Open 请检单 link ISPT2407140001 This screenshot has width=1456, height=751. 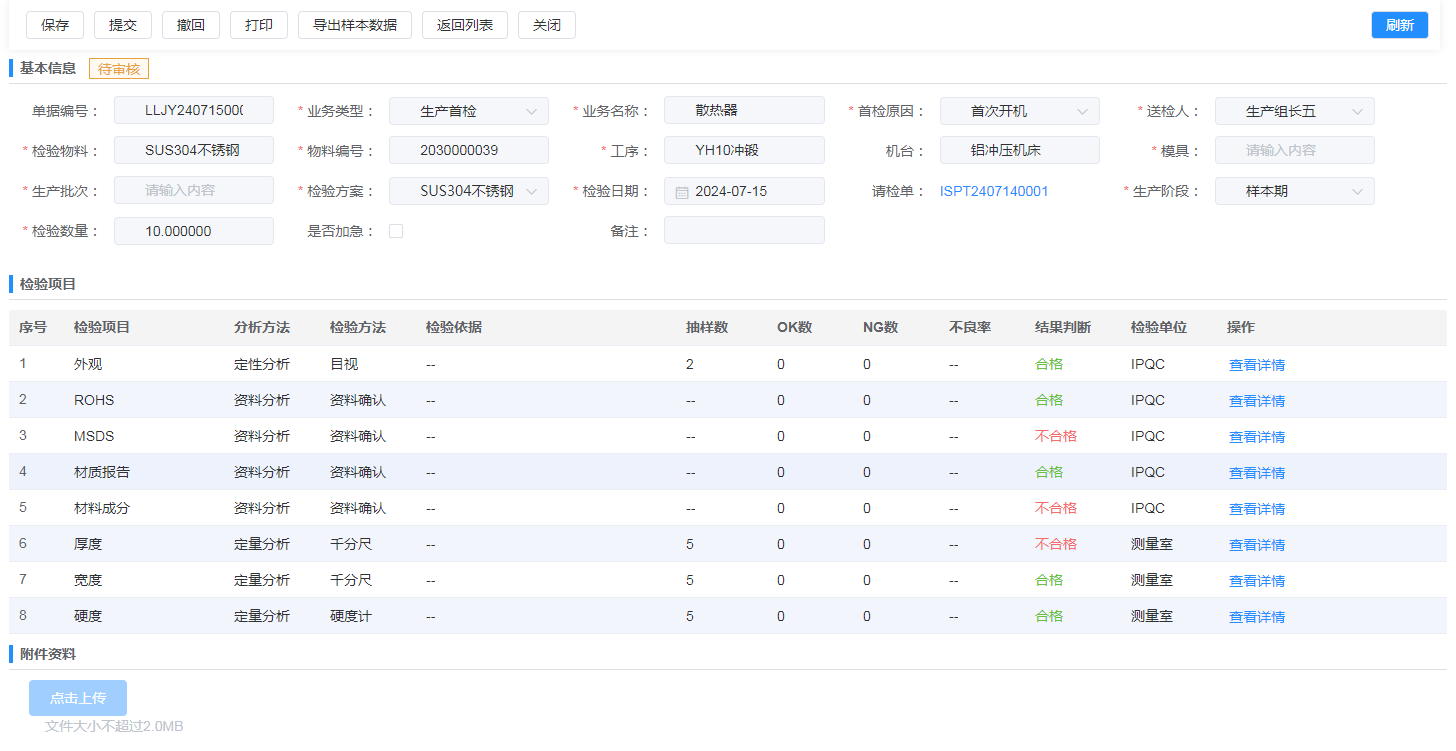tap(994, 191)
